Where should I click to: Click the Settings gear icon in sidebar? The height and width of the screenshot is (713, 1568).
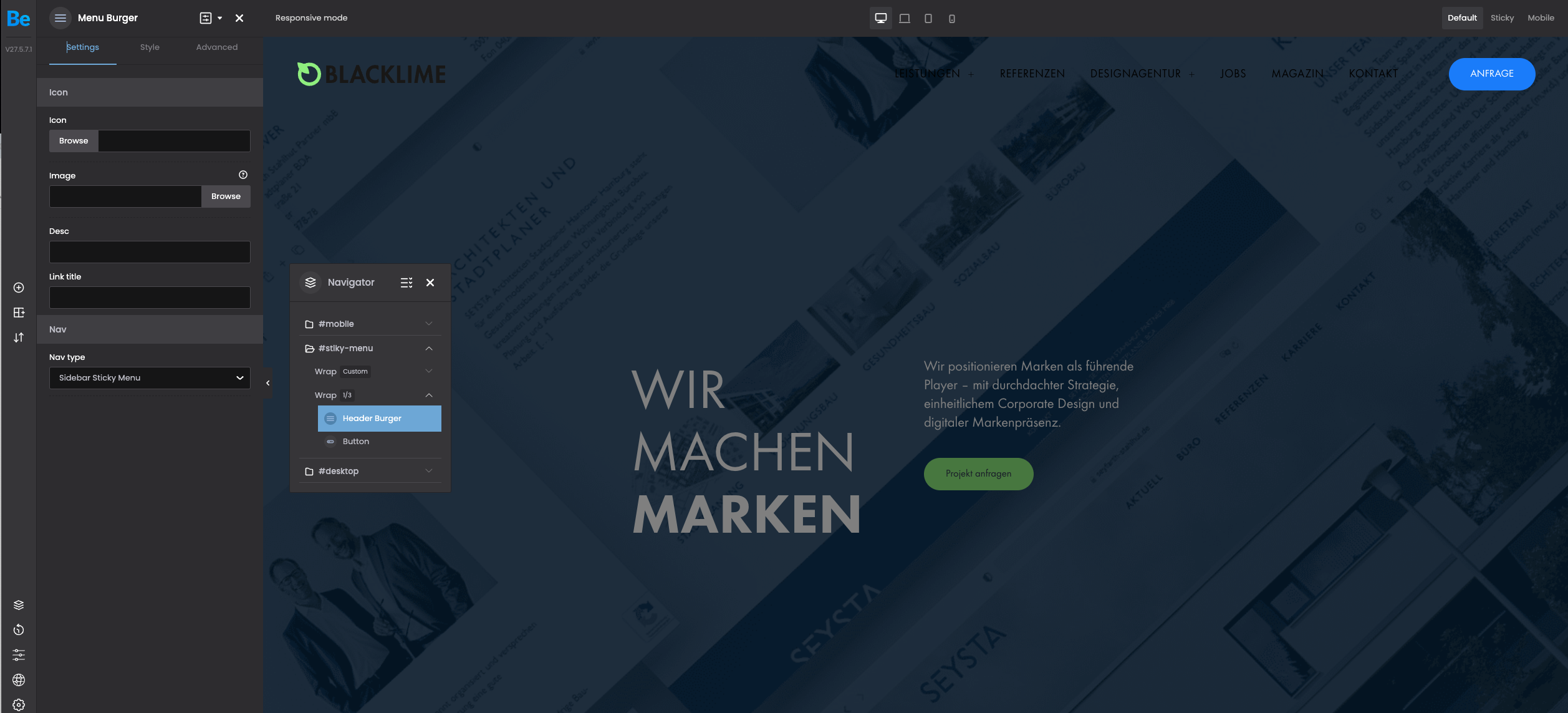pyautogui.click(x=18, y=705)
